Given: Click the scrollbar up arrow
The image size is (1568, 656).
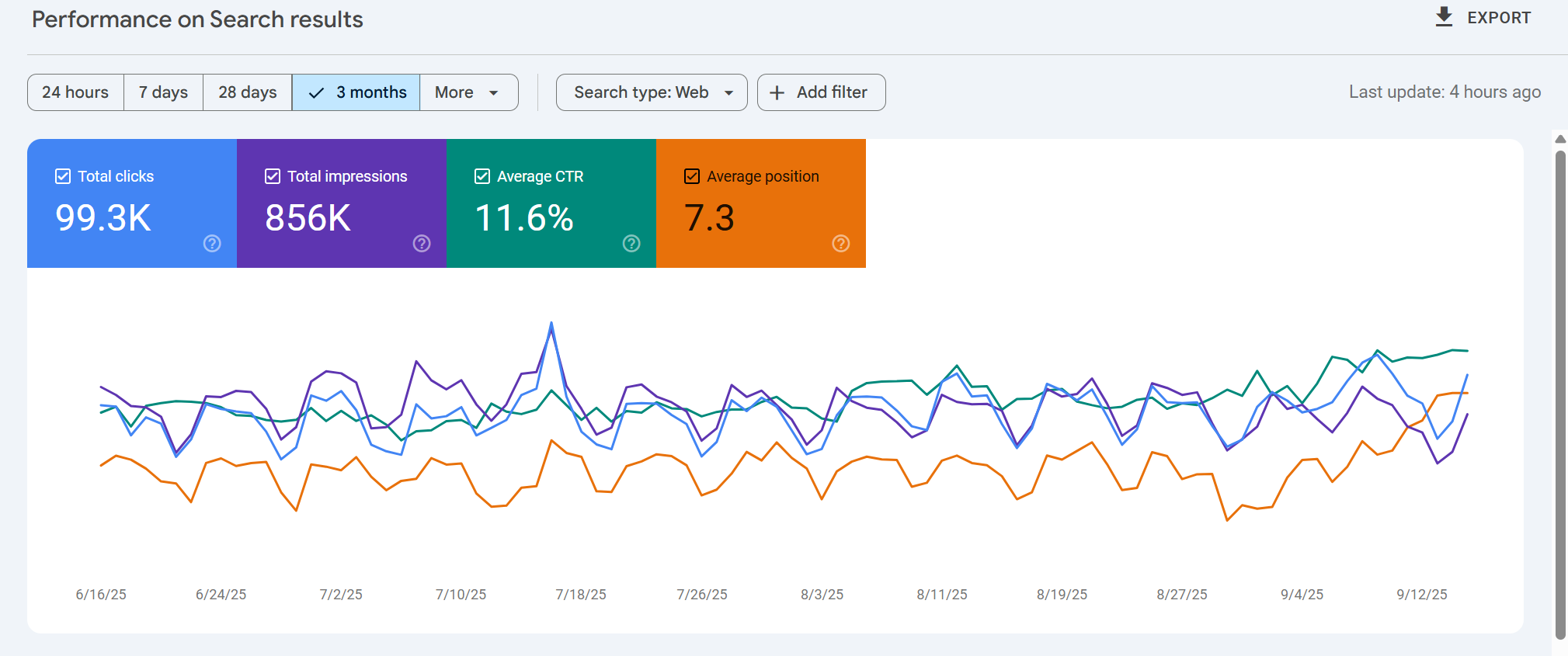Looking at the screenshot, I should click(1560, 139).
